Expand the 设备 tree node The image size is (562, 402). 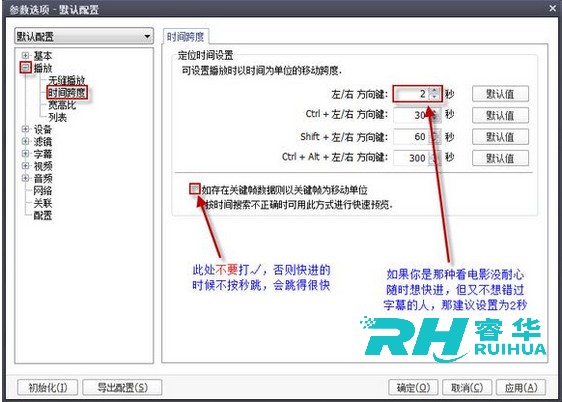(x=25, y=129)
